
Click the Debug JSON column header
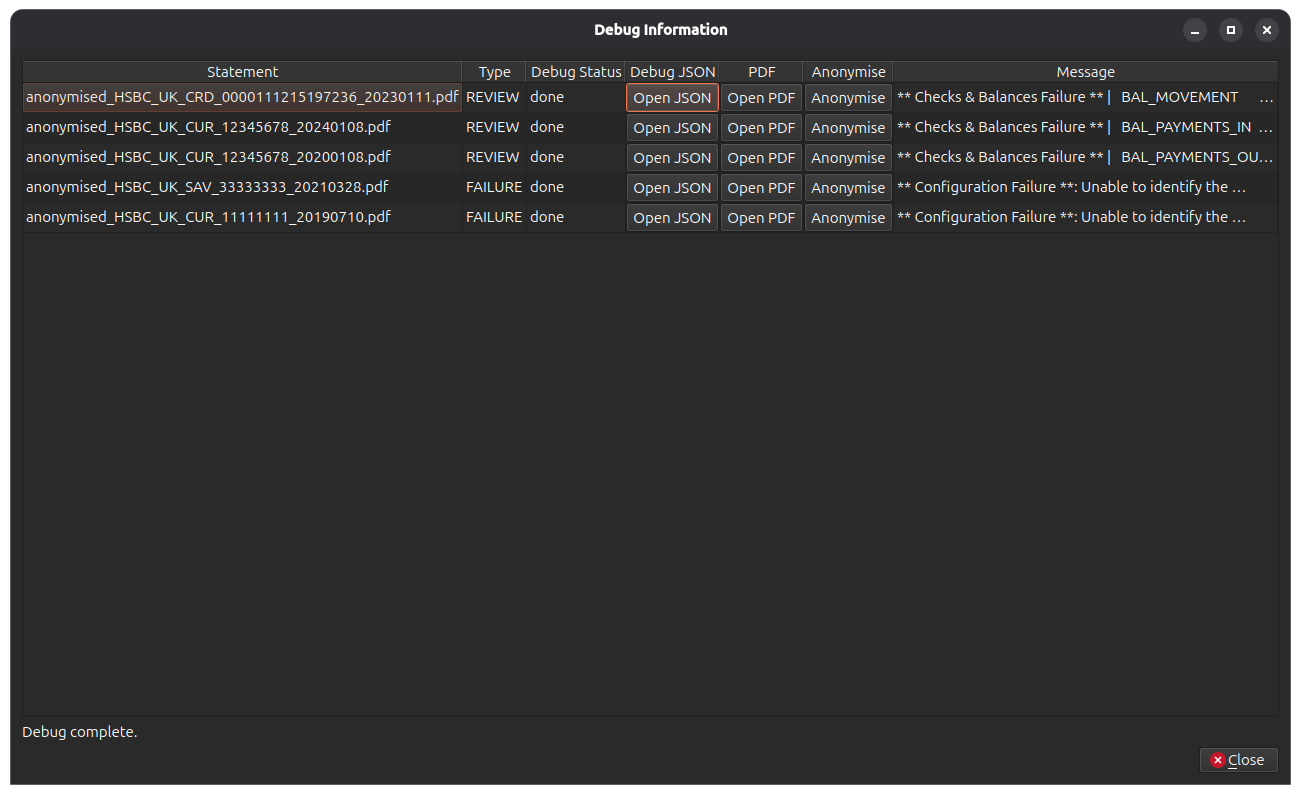coord(672,72)
